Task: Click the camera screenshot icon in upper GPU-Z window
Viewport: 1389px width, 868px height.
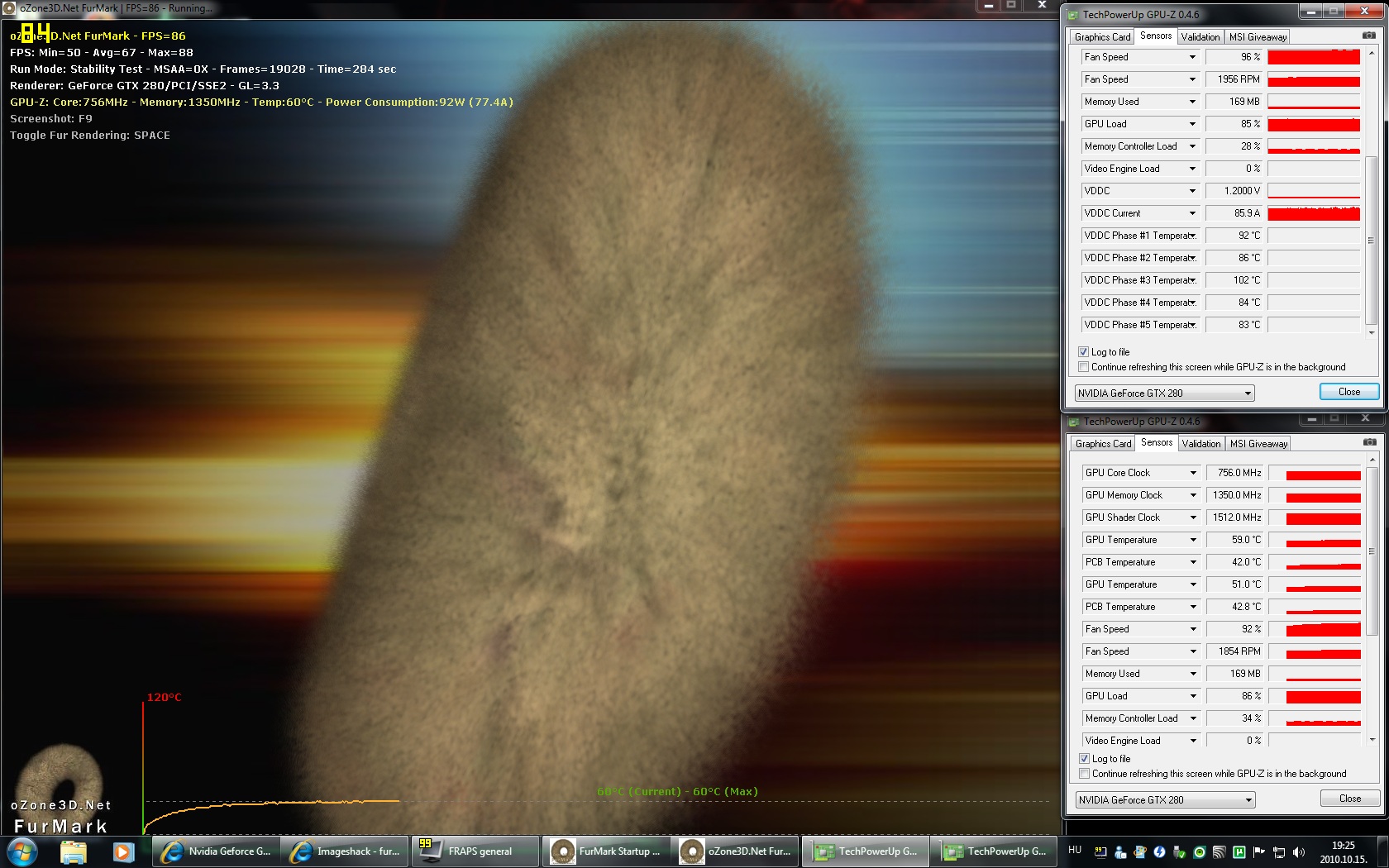Action: click(x=1369, y=36)
